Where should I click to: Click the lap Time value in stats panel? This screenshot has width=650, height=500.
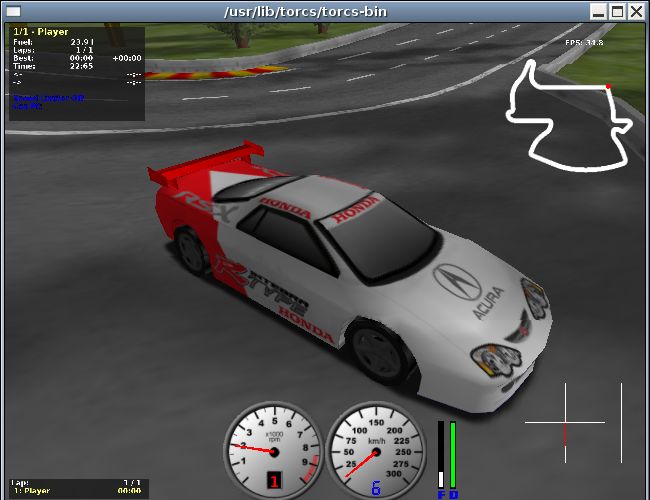pyautogui.click(x=82, y=66)
